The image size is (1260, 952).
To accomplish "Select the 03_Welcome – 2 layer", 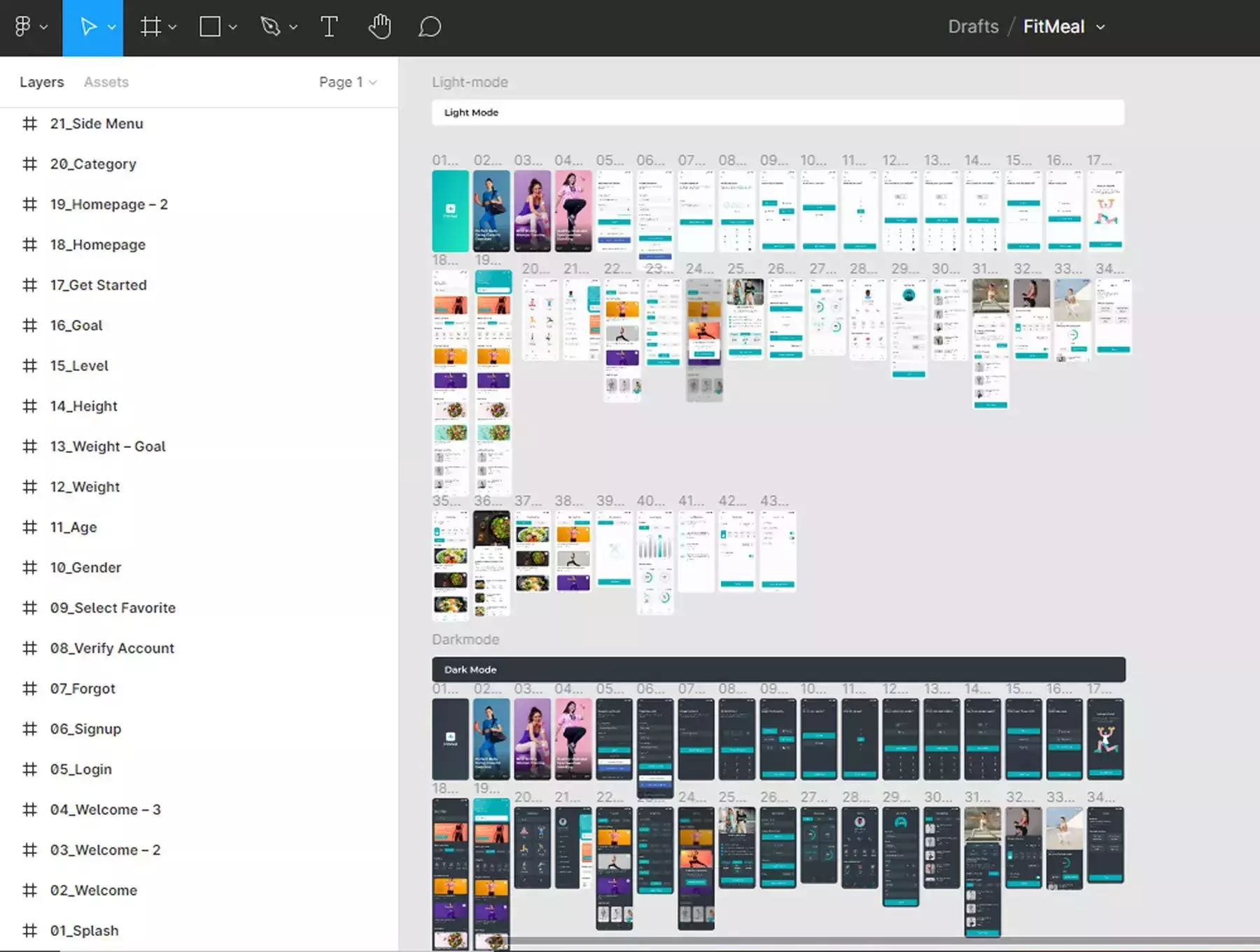I will [x=199, y=850].
